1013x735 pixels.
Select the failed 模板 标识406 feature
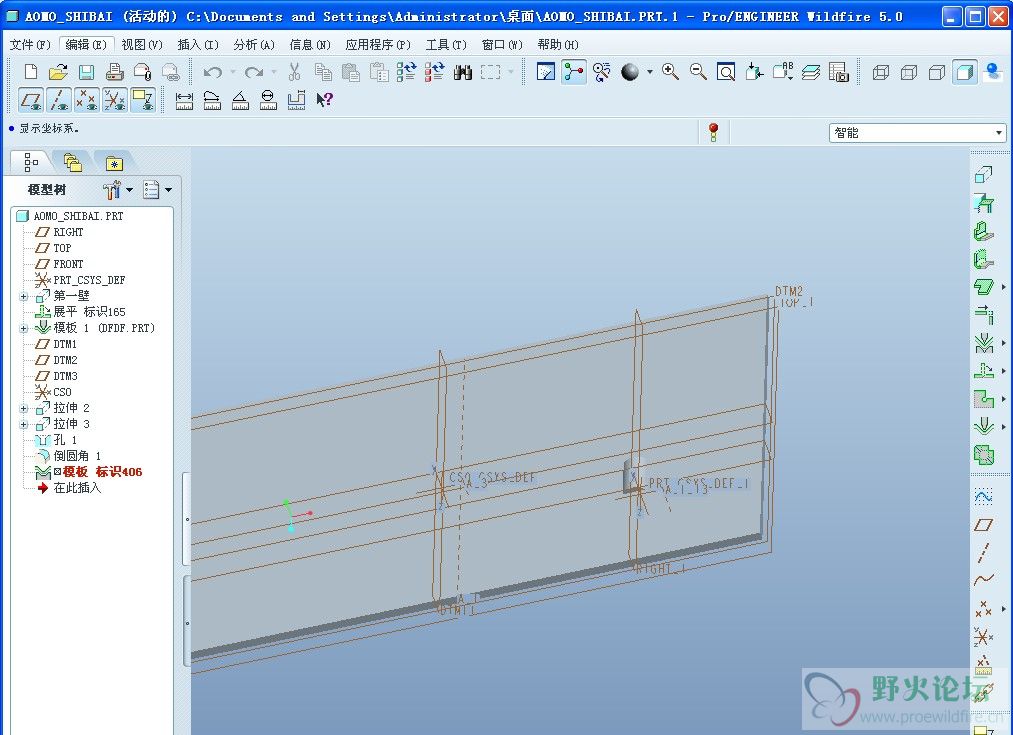102,472
